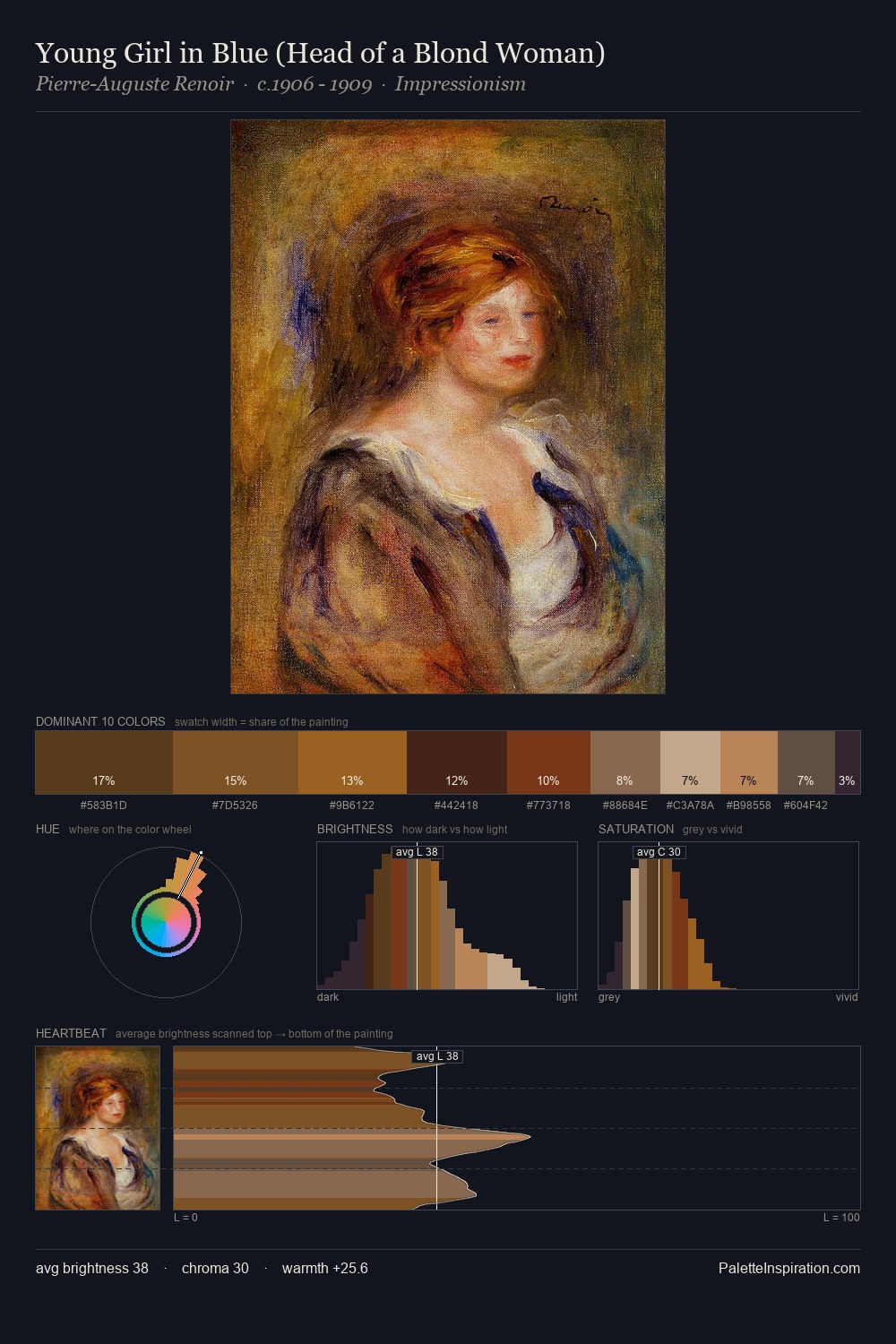
Task: Click the hex code '#583B1D' label
Action: tap(104, 805)
